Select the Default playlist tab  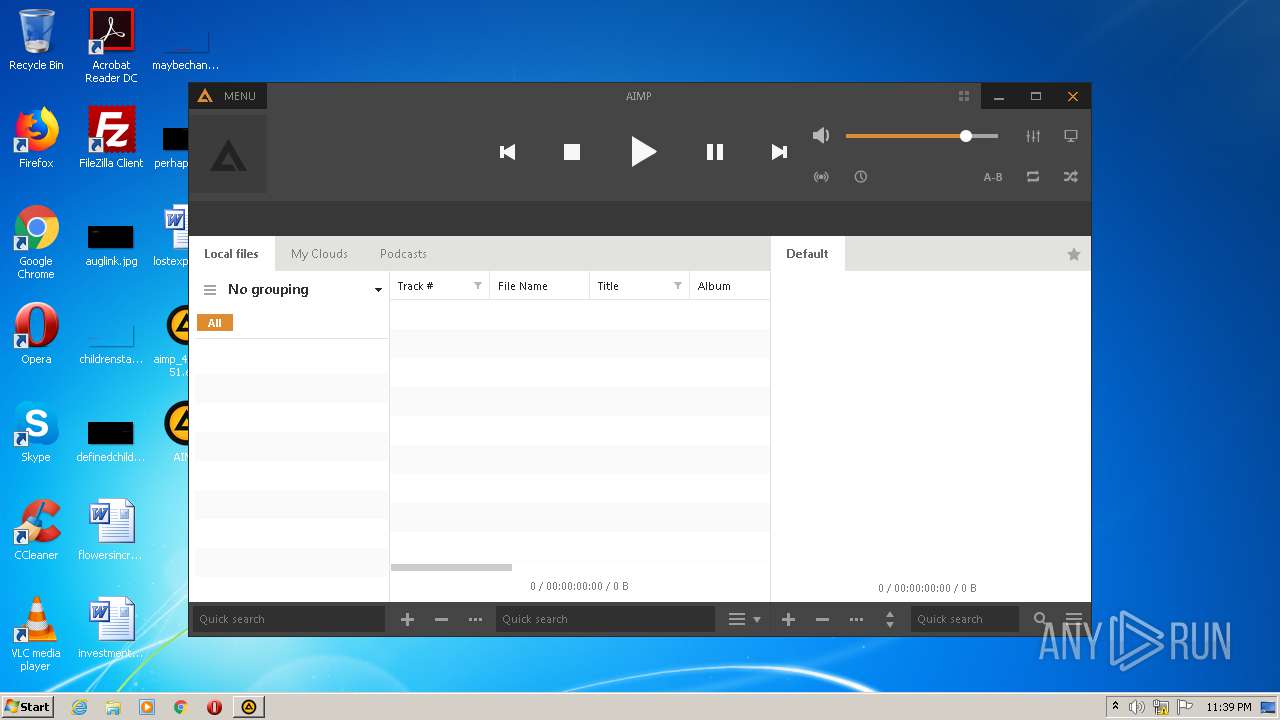click(x=807, y=254)
